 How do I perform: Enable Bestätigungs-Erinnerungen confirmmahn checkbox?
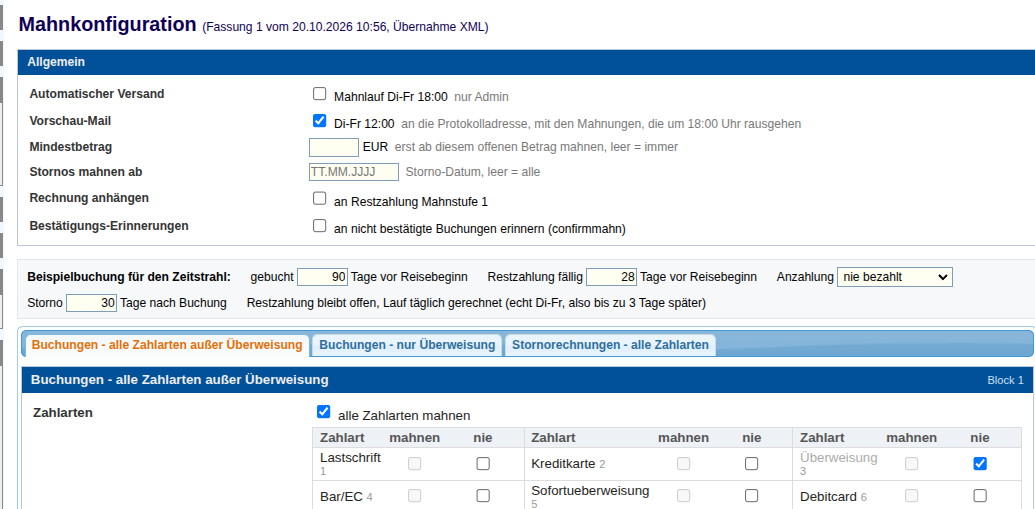(x=319, y=226)
